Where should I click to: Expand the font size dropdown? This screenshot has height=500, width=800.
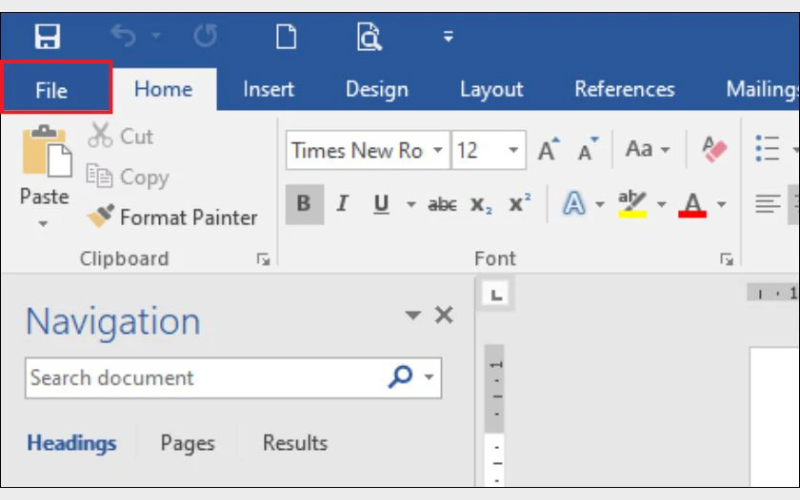tap(513, 151)
